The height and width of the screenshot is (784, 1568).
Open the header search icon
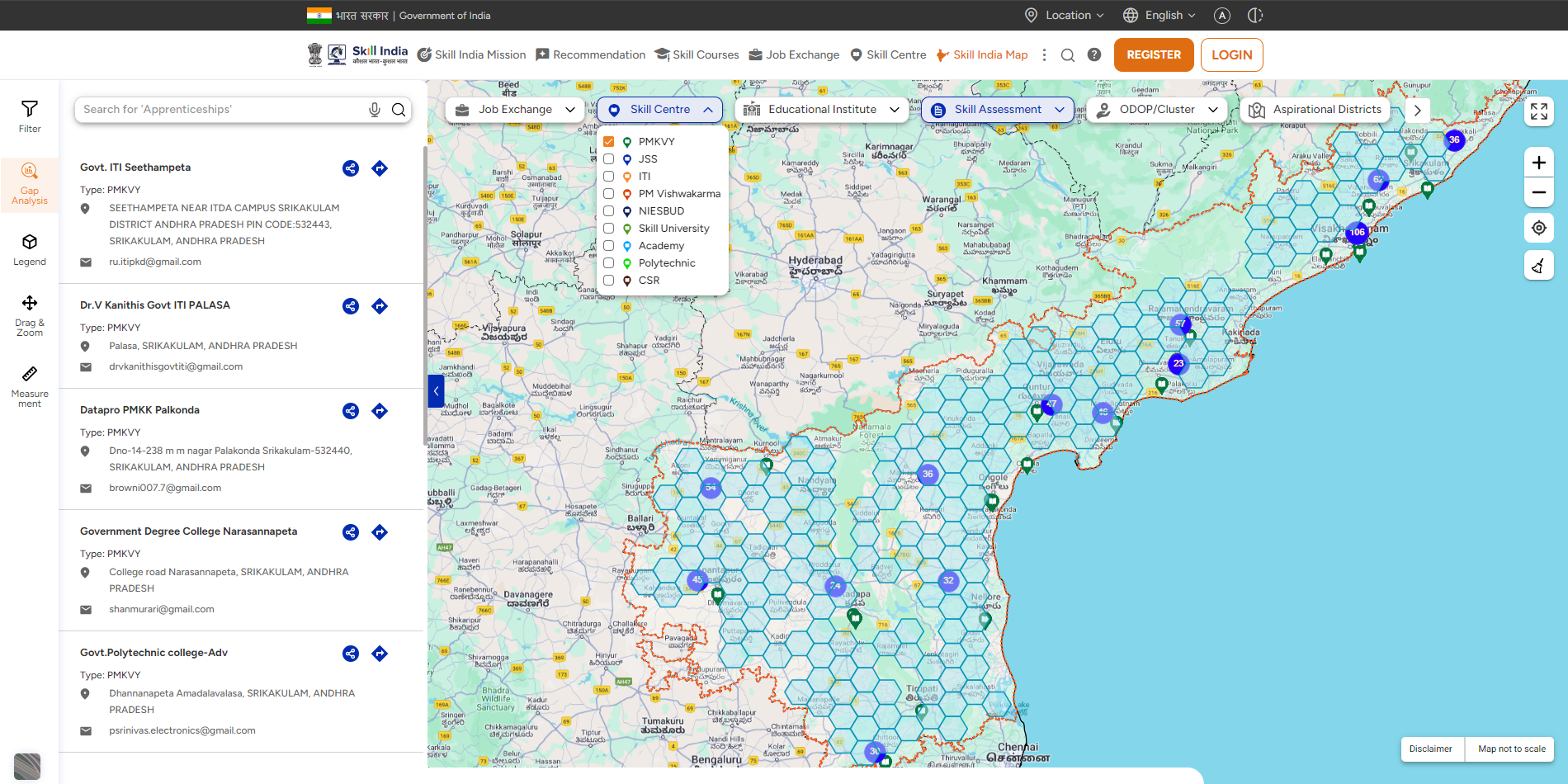[x=1068, y=55]
